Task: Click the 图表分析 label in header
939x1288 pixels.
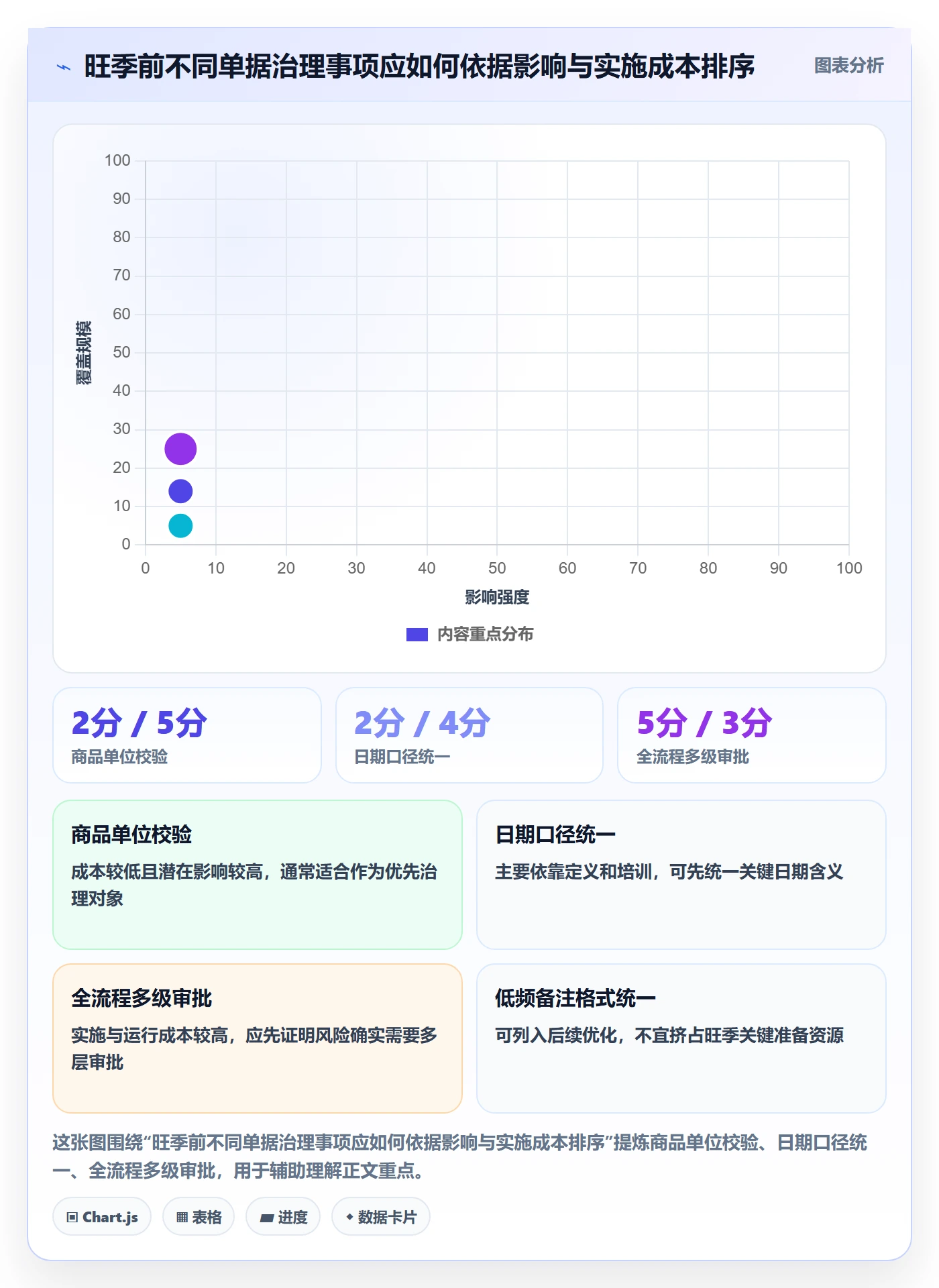Action: tap(848, 66)
